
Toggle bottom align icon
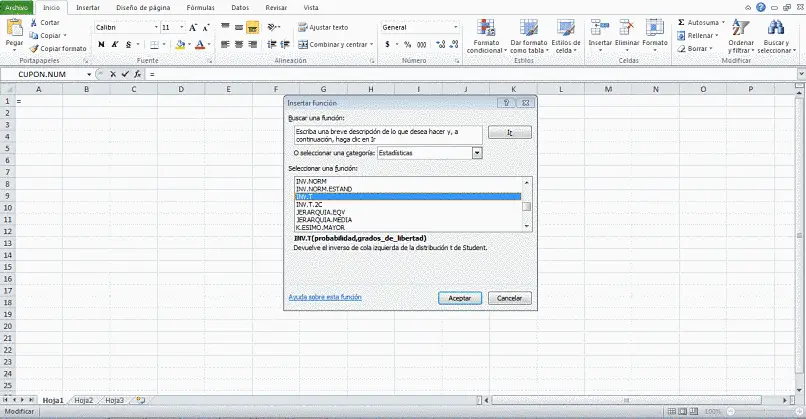(x=252, y=27)
